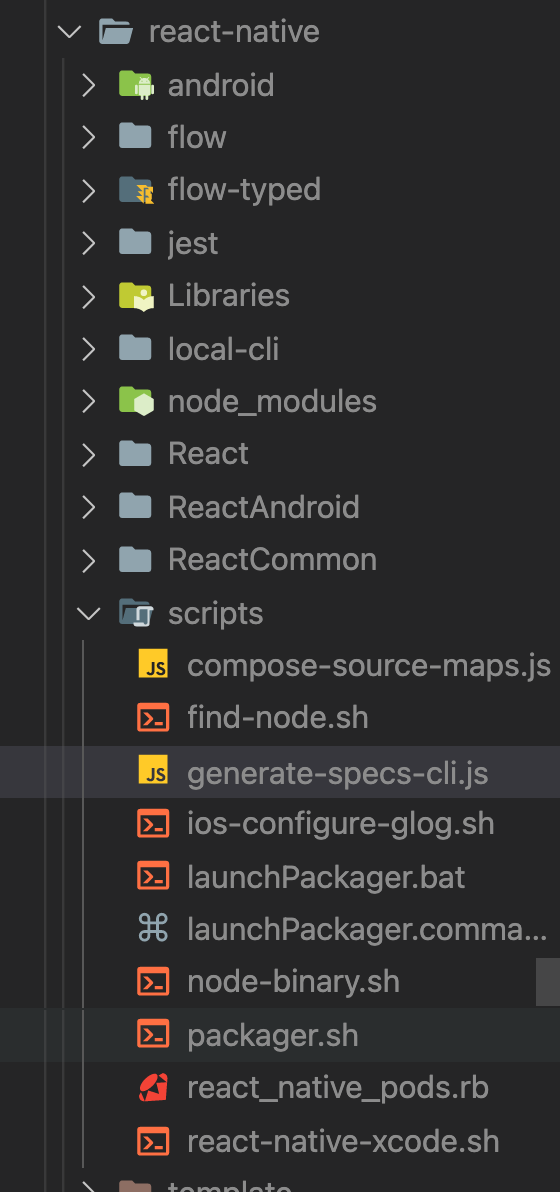Collapse the scripts folder chevron

click(89, 613)
